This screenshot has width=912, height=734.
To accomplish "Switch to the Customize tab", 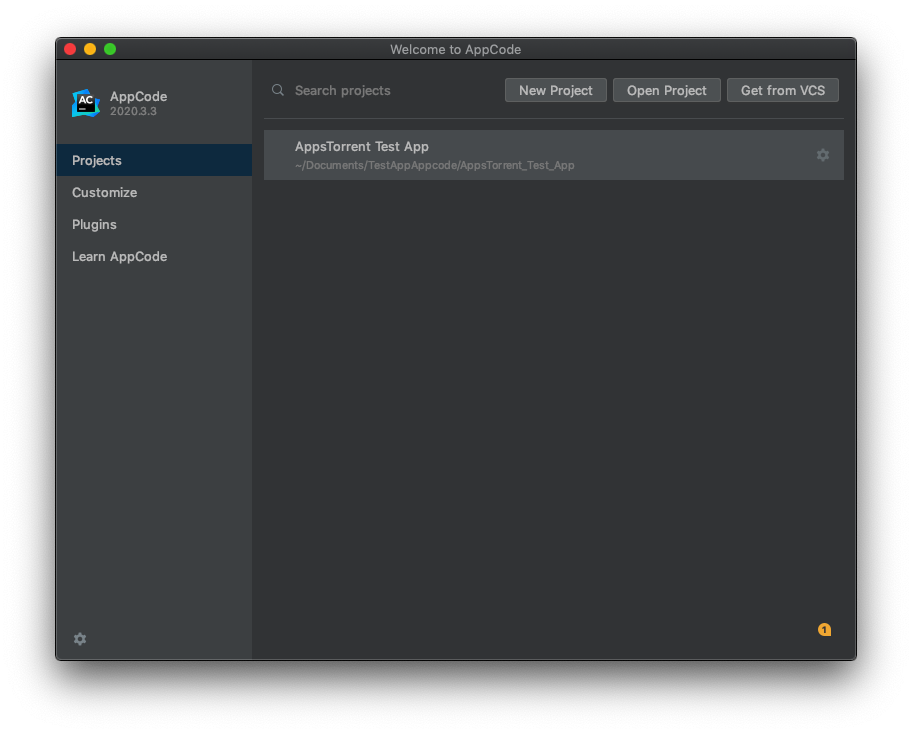I will [154, 192].
